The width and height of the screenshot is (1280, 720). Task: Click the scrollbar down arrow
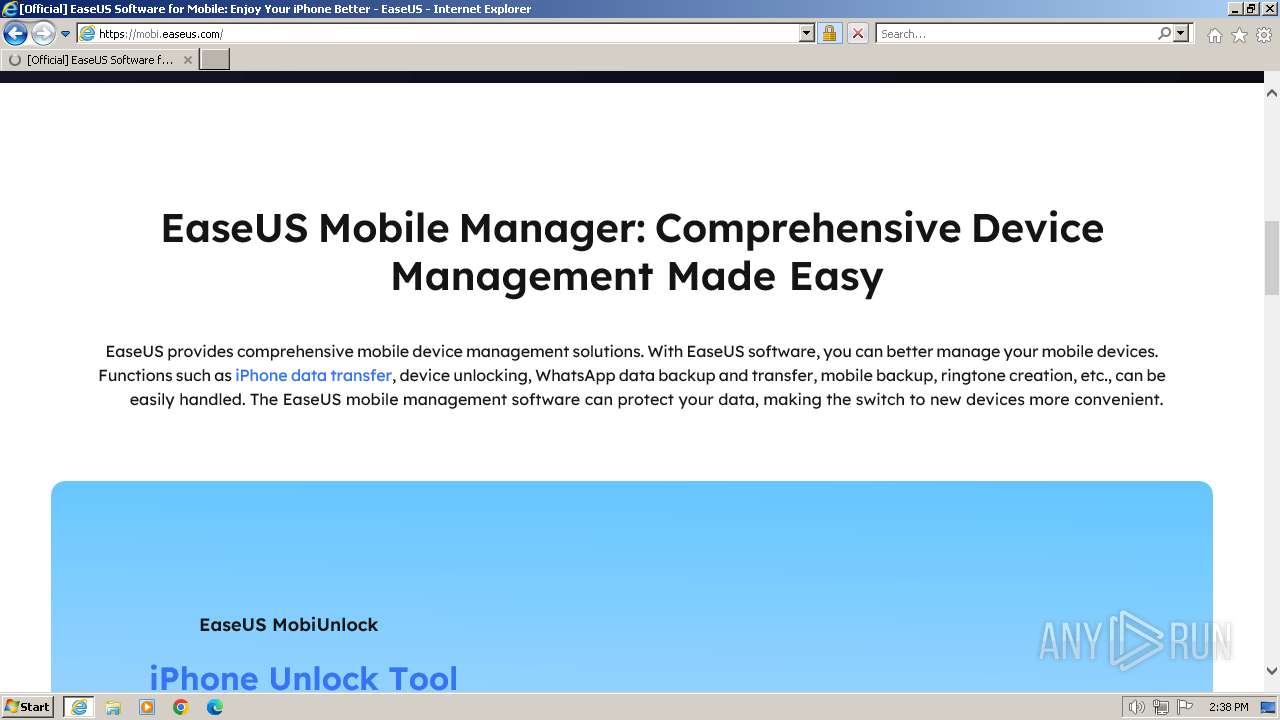(x=1272, y=671)
